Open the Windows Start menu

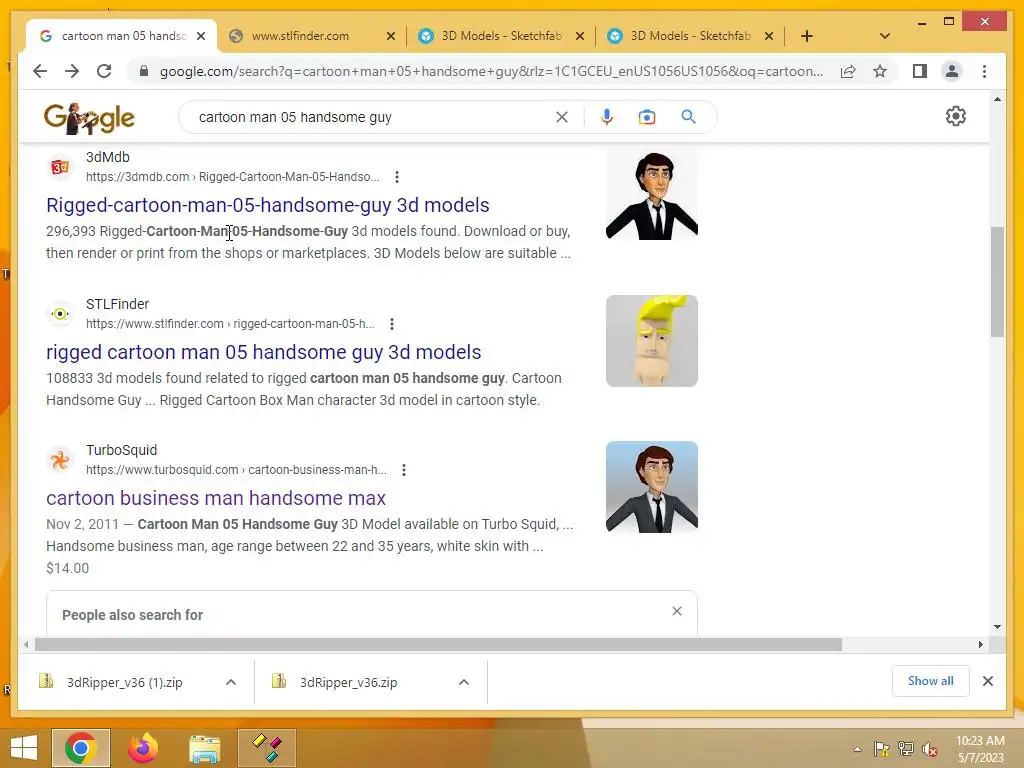pos(24,748)
